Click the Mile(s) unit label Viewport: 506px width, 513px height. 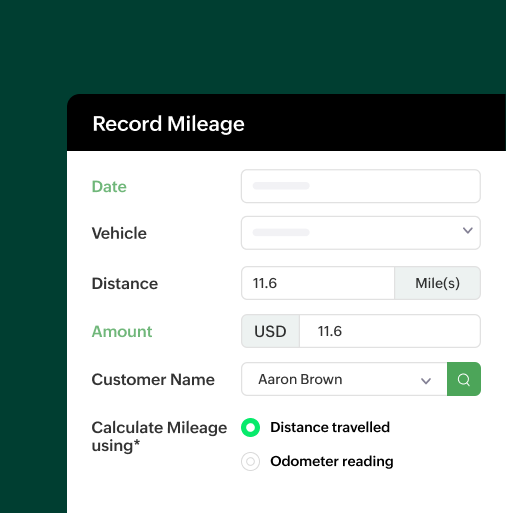(x=437, y=283)
